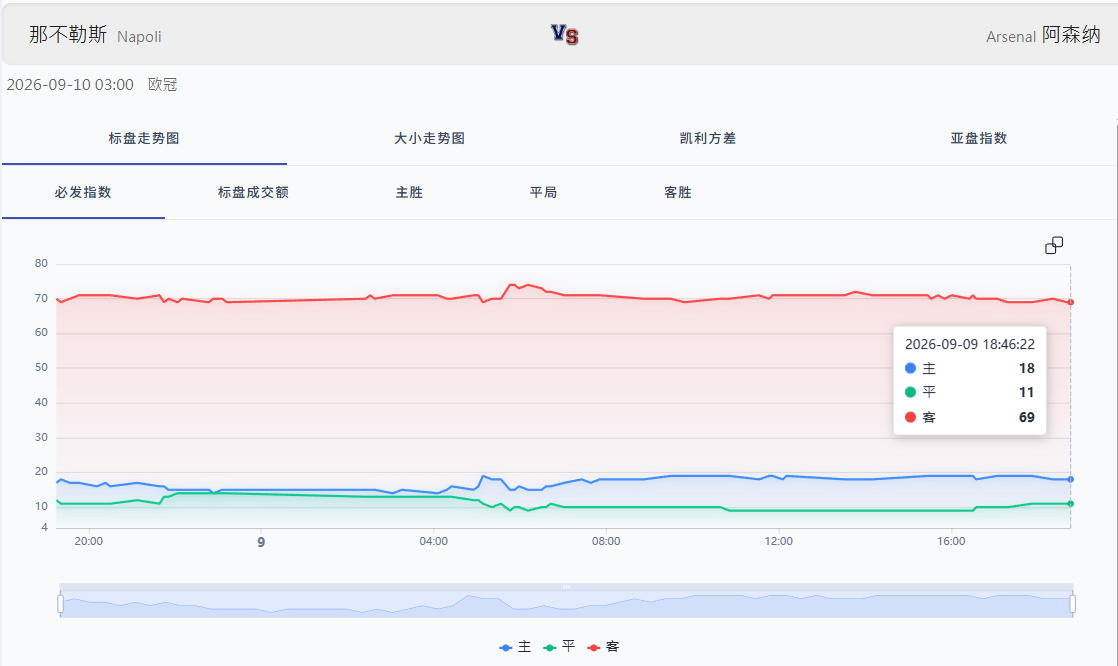
Task: Click the right zoom slider handle
Action: click(1073, 604)
